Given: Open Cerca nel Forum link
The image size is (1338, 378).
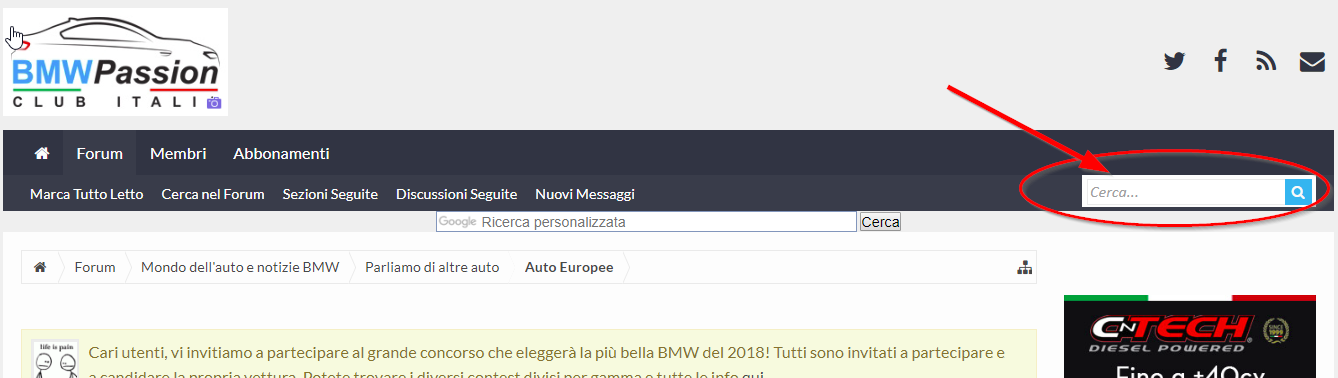Looking at the screenshot, I should pyautogui.click(x=213, y=194).
